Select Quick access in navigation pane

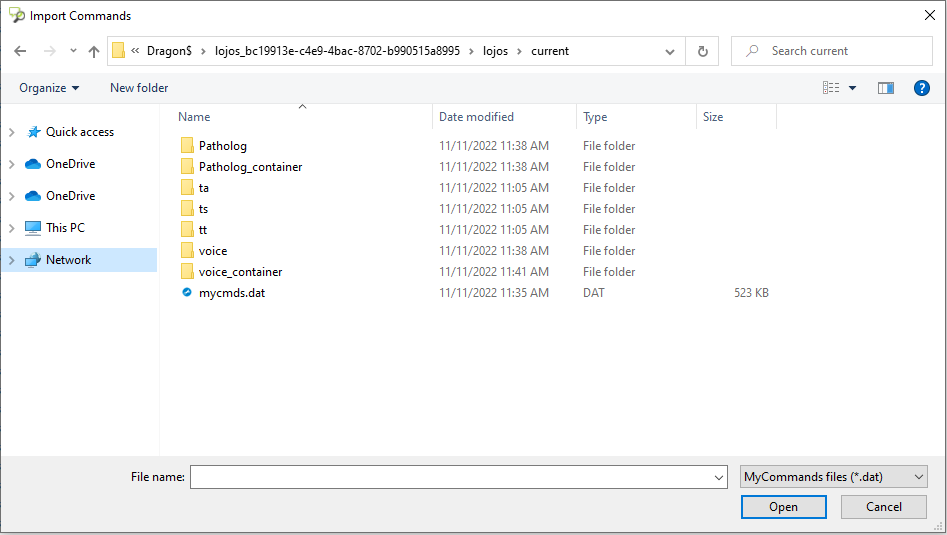click(x=80, y=132)
